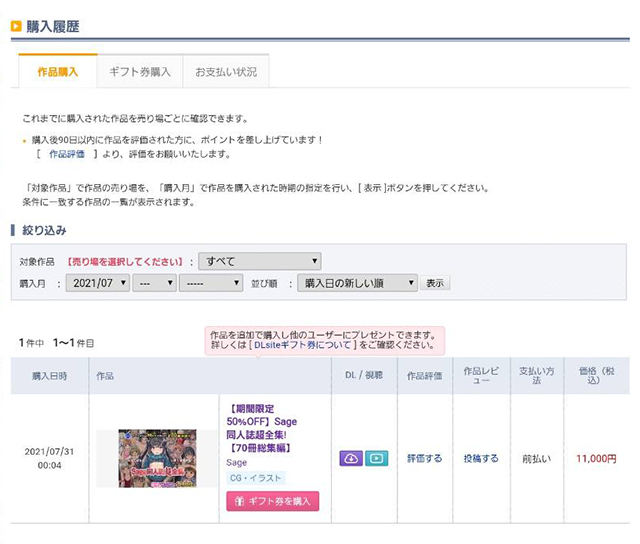This screenshot has width=640, height=544.
Task: Open the 2021/07 purchase month dropdown
Action: (98, 283)
